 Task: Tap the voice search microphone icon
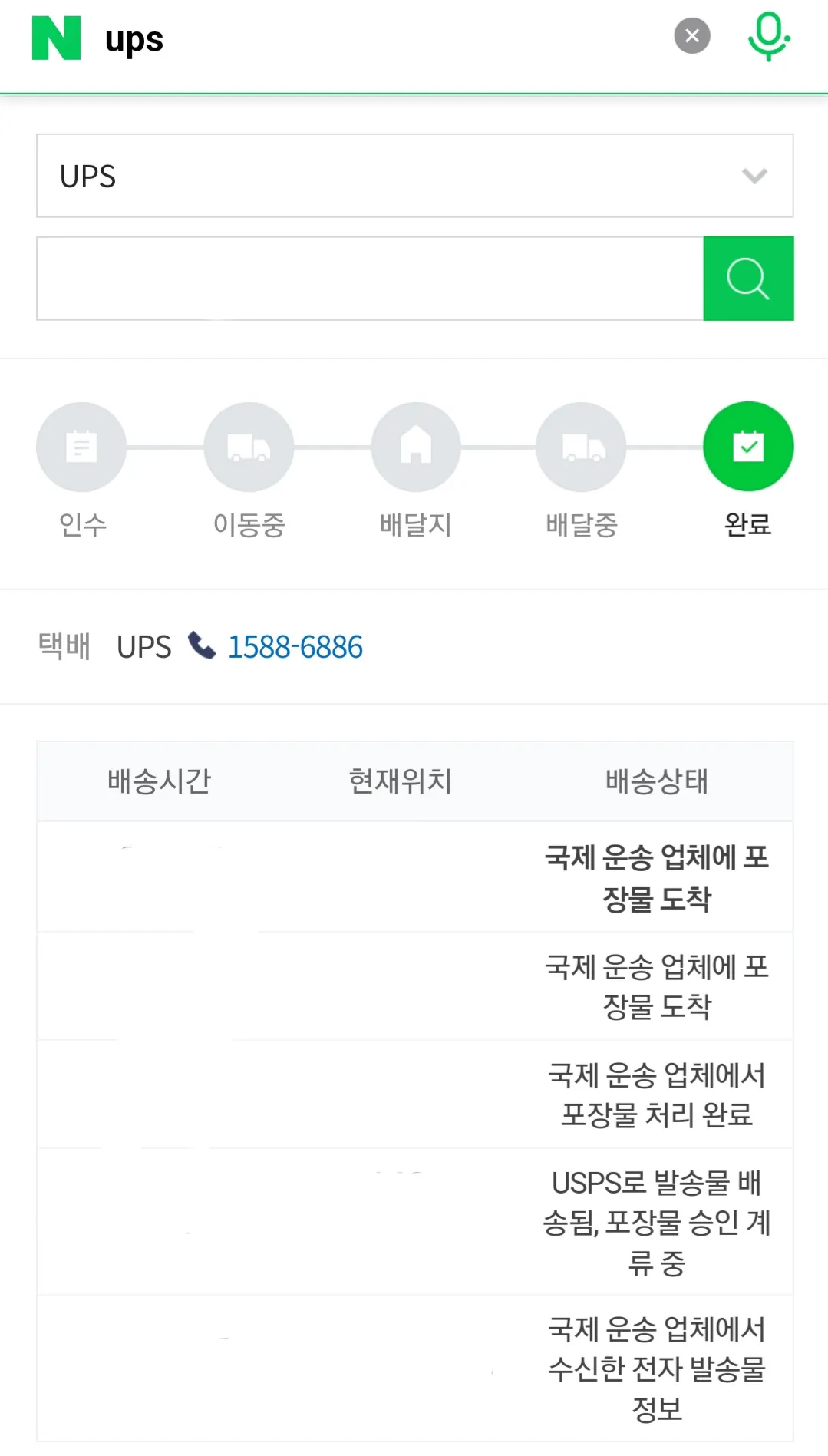[x=767, y=35]
